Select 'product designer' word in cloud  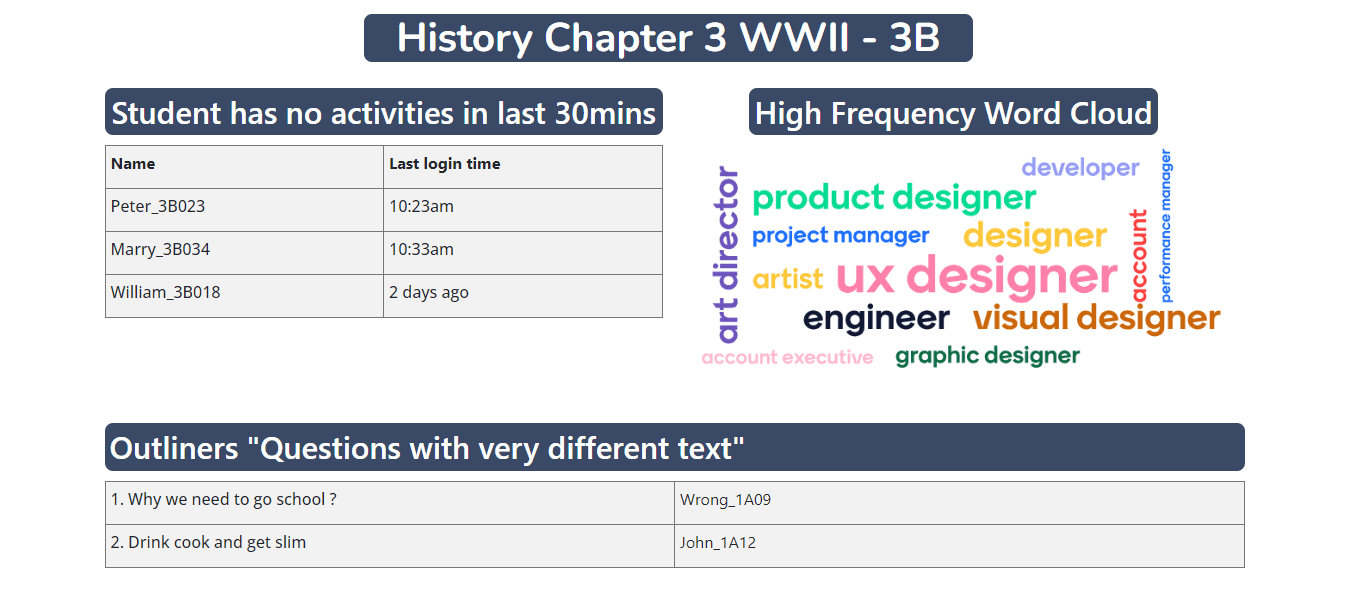[x=893, y=198]
